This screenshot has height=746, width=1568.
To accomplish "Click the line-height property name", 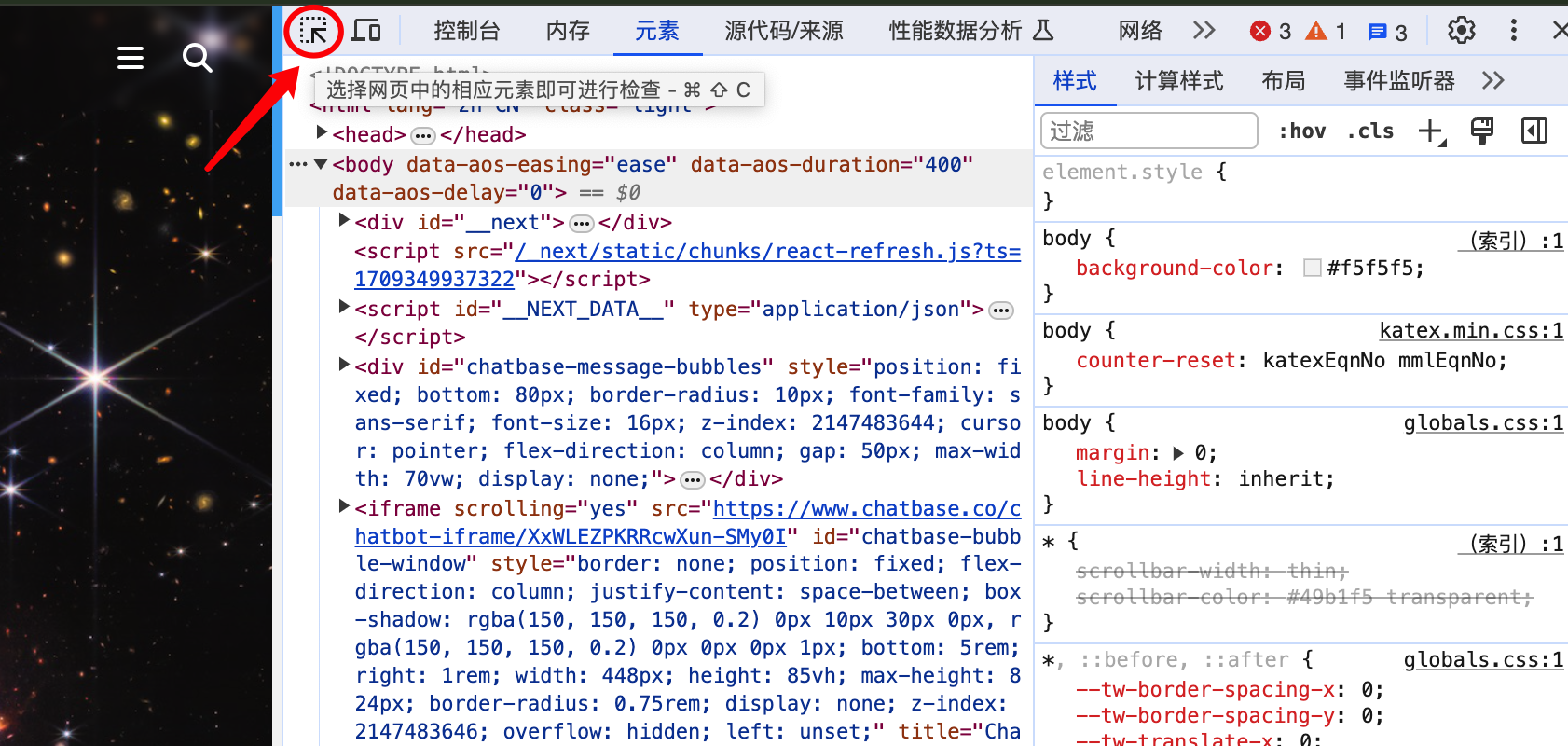I will pyautogui.click(x=1144, y=478).
